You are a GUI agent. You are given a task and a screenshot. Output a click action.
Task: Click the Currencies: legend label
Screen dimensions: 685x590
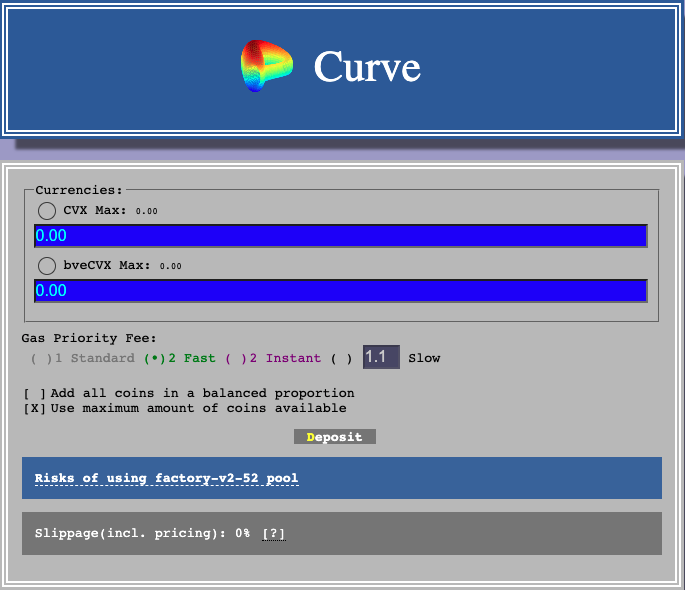coord(79,190)
